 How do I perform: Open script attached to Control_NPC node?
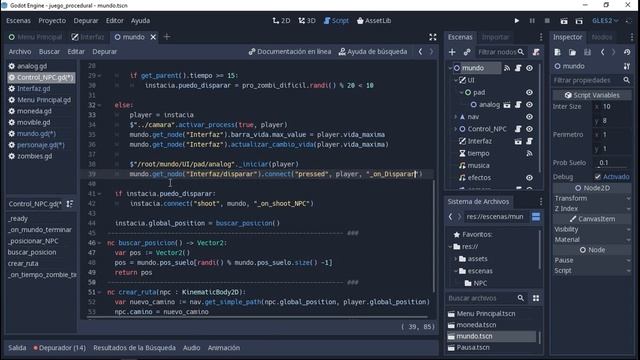[518, 129]
